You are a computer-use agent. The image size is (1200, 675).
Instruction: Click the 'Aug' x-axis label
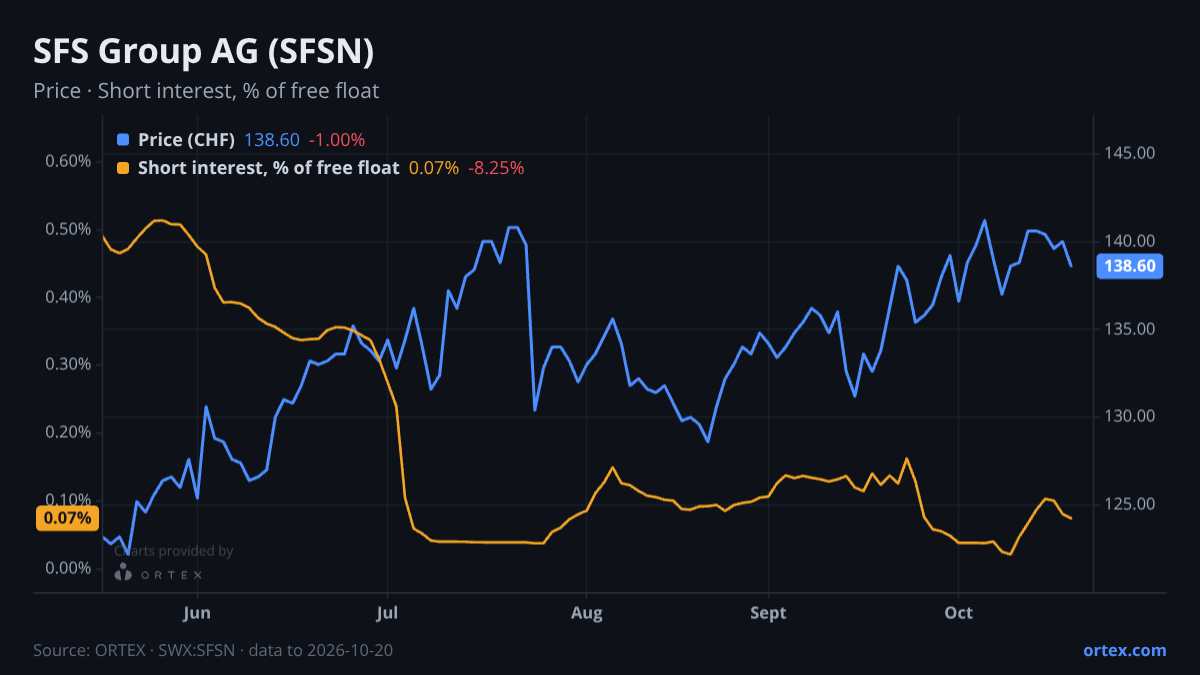pos(588,612)
